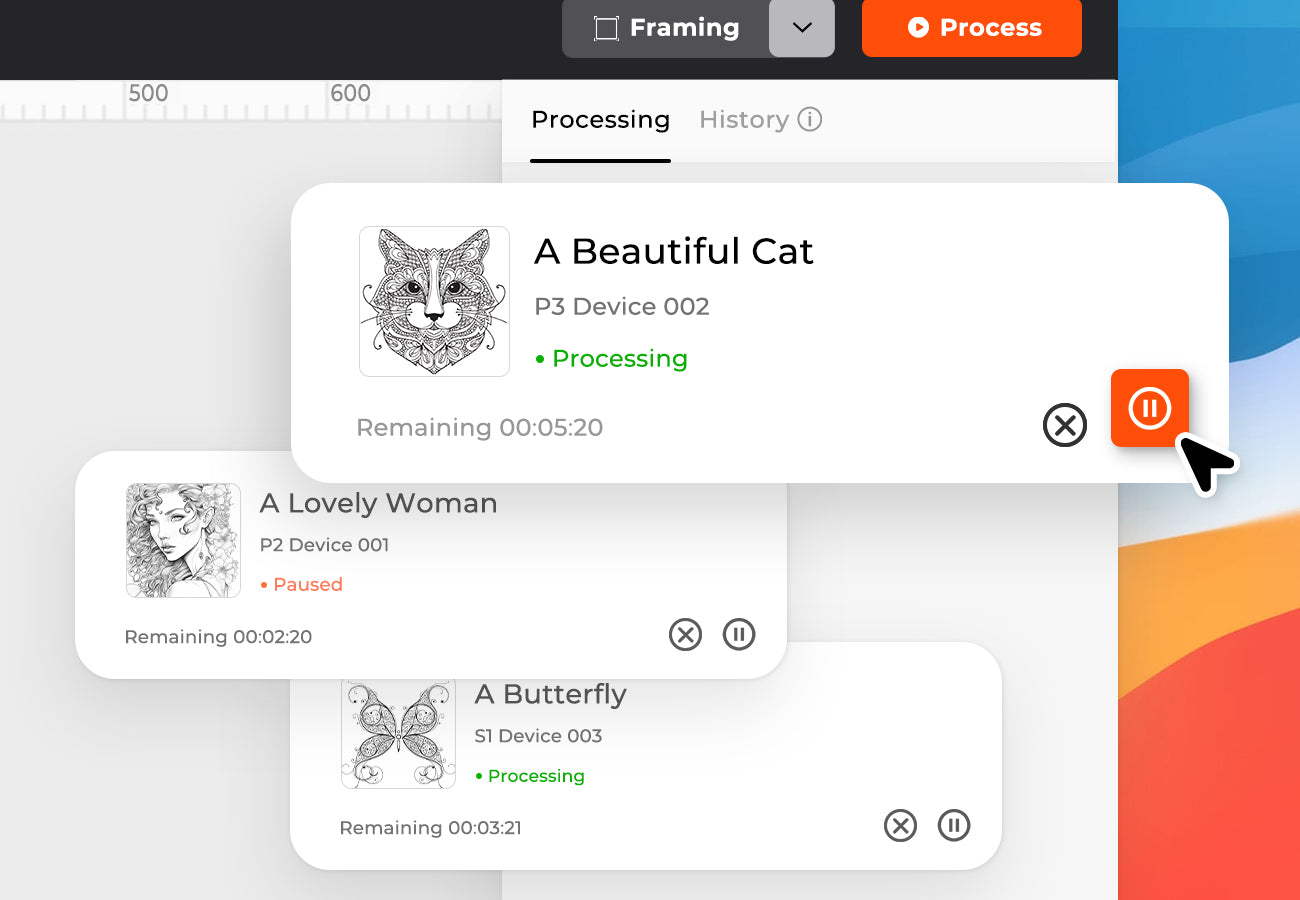Select the cat artwork thumbnail
Viewport: 1300px width, 900px height.
coord(434,301)
